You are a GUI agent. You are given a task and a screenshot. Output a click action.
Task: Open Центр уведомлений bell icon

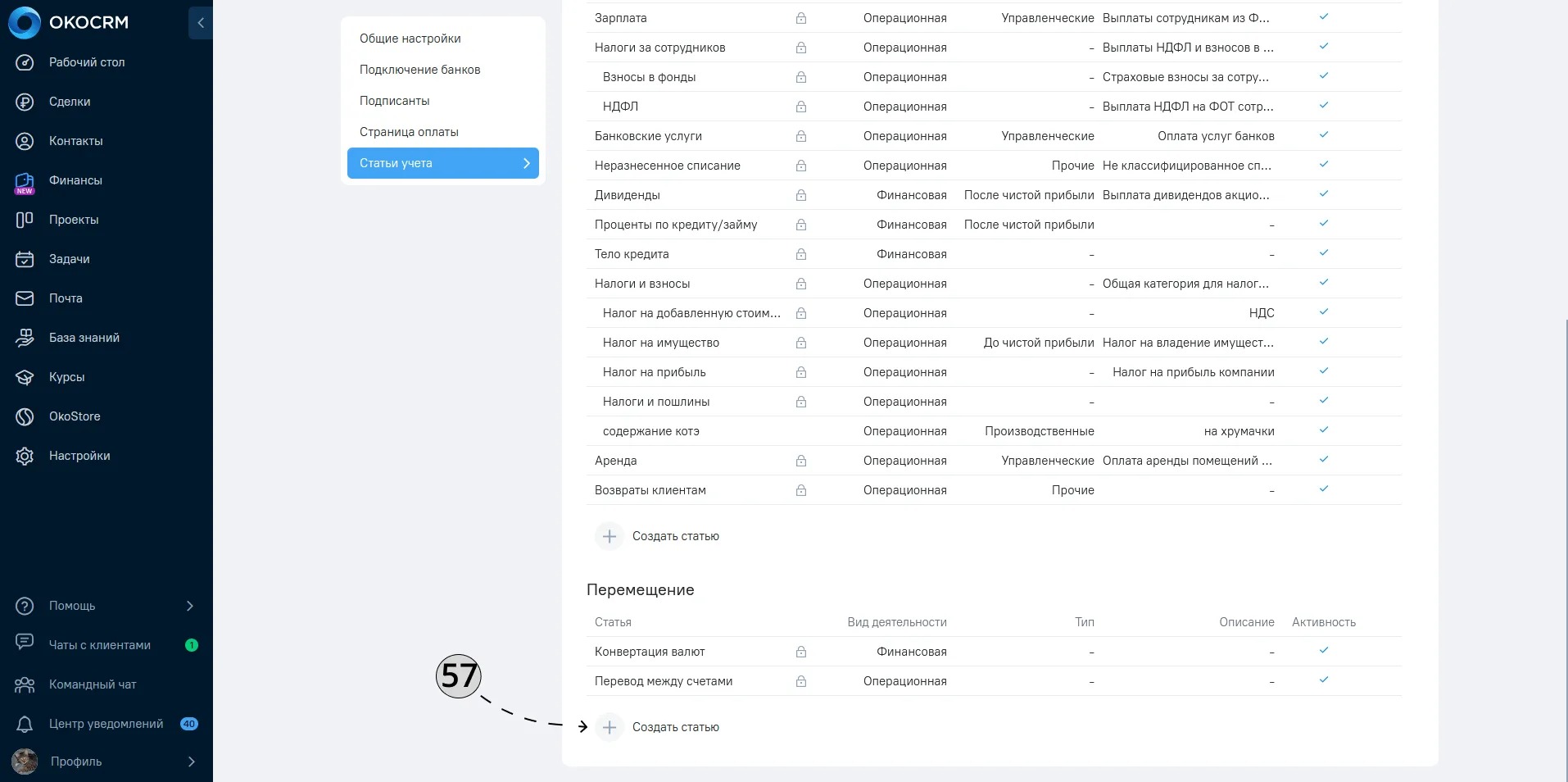click(25, 724)
